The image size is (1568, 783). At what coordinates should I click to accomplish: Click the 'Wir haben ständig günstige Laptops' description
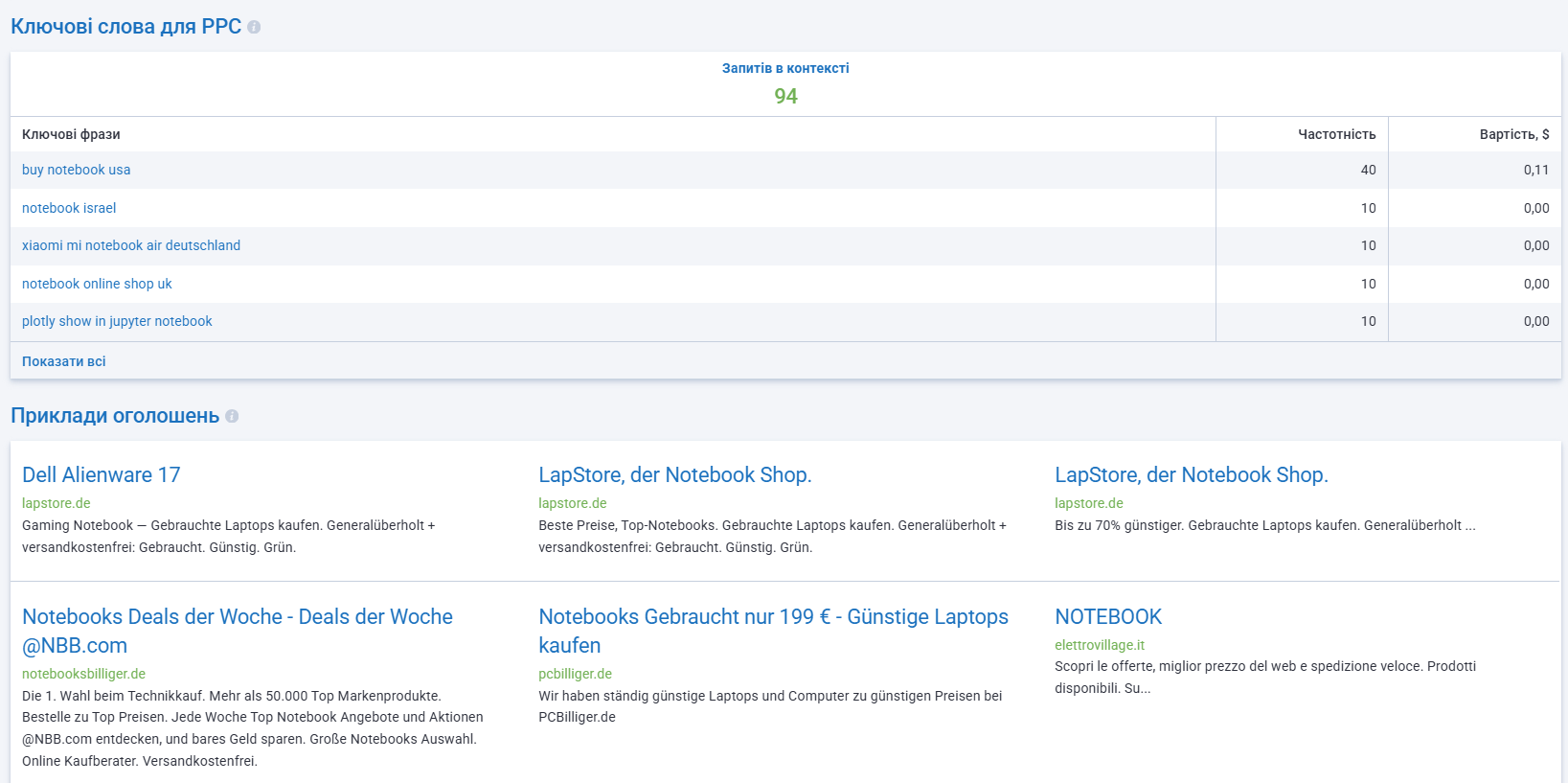tap(770, 706)
